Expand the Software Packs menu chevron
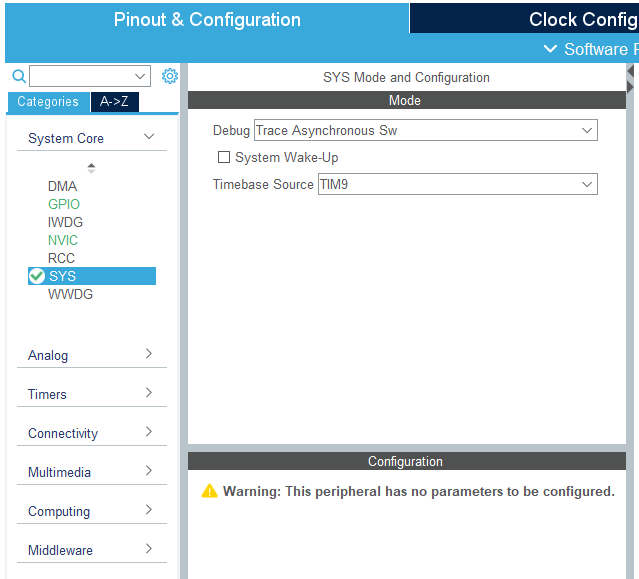639x579 pixels. 550,49
